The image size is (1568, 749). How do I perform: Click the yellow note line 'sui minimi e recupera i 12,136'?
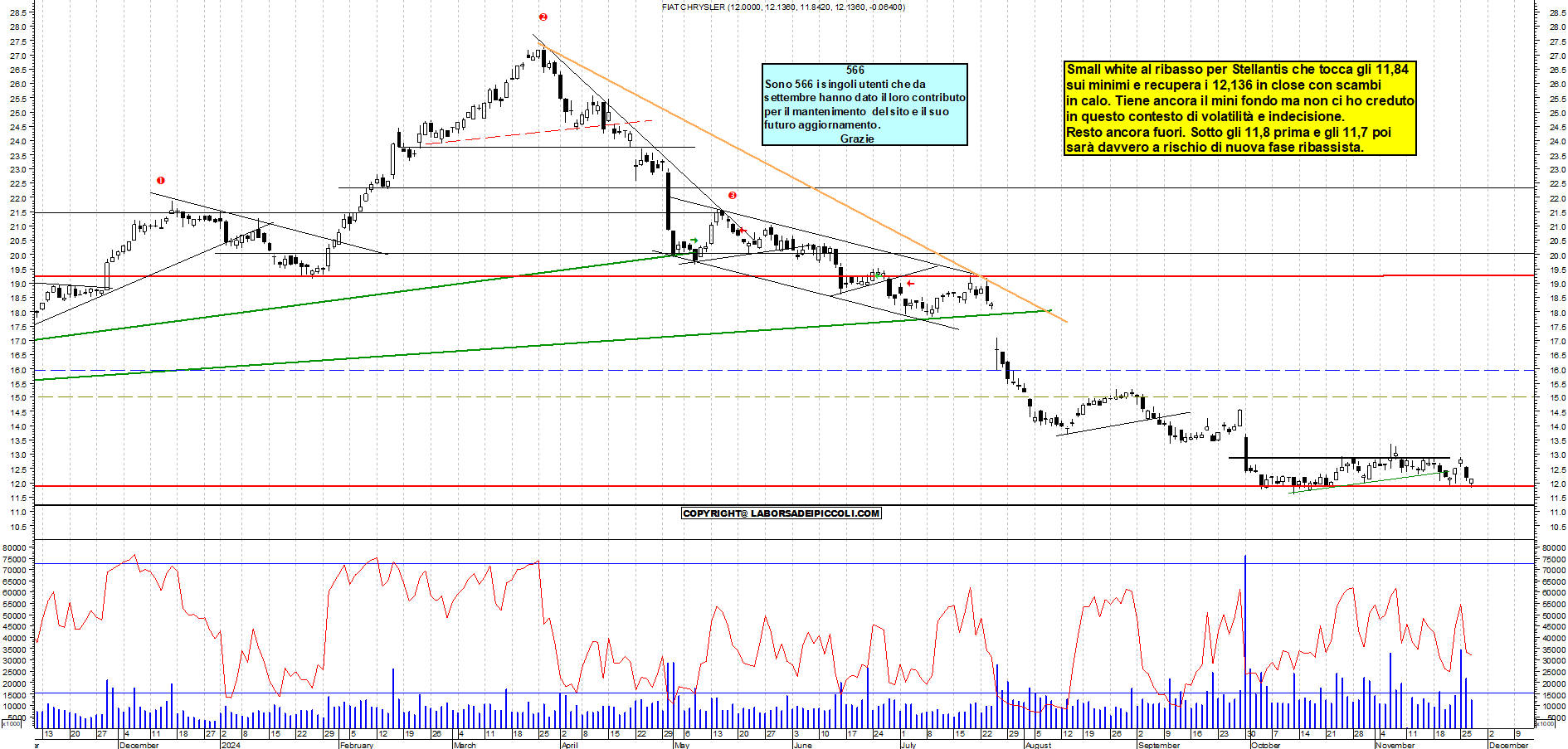(1224, 85)
